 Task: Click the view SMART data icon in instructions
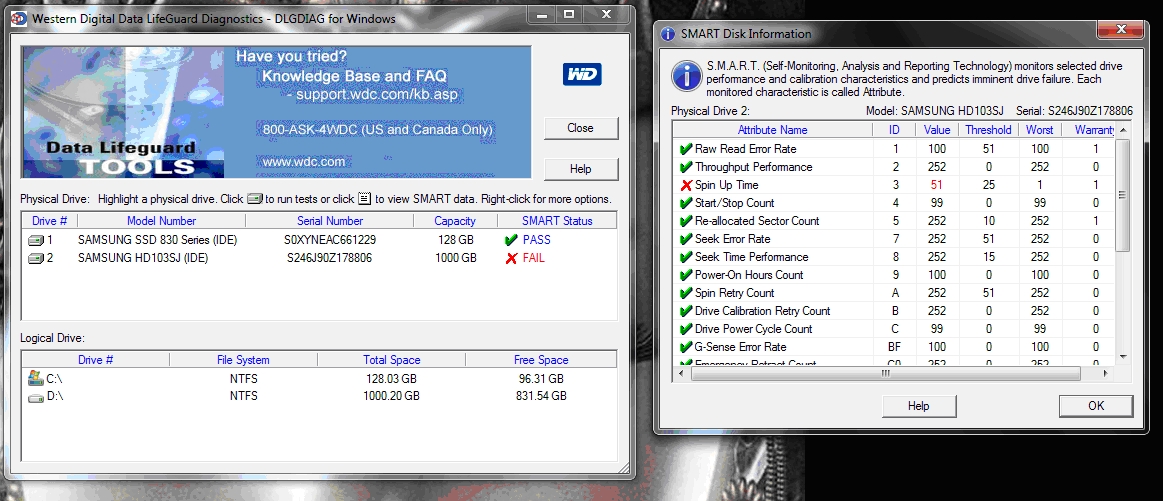364,199
